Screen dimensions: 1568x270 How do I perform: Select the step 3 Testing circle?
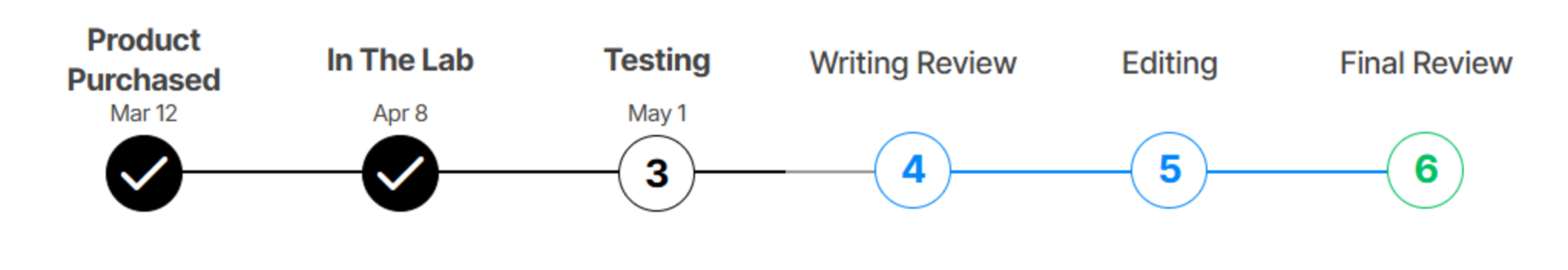coord(656,173)
